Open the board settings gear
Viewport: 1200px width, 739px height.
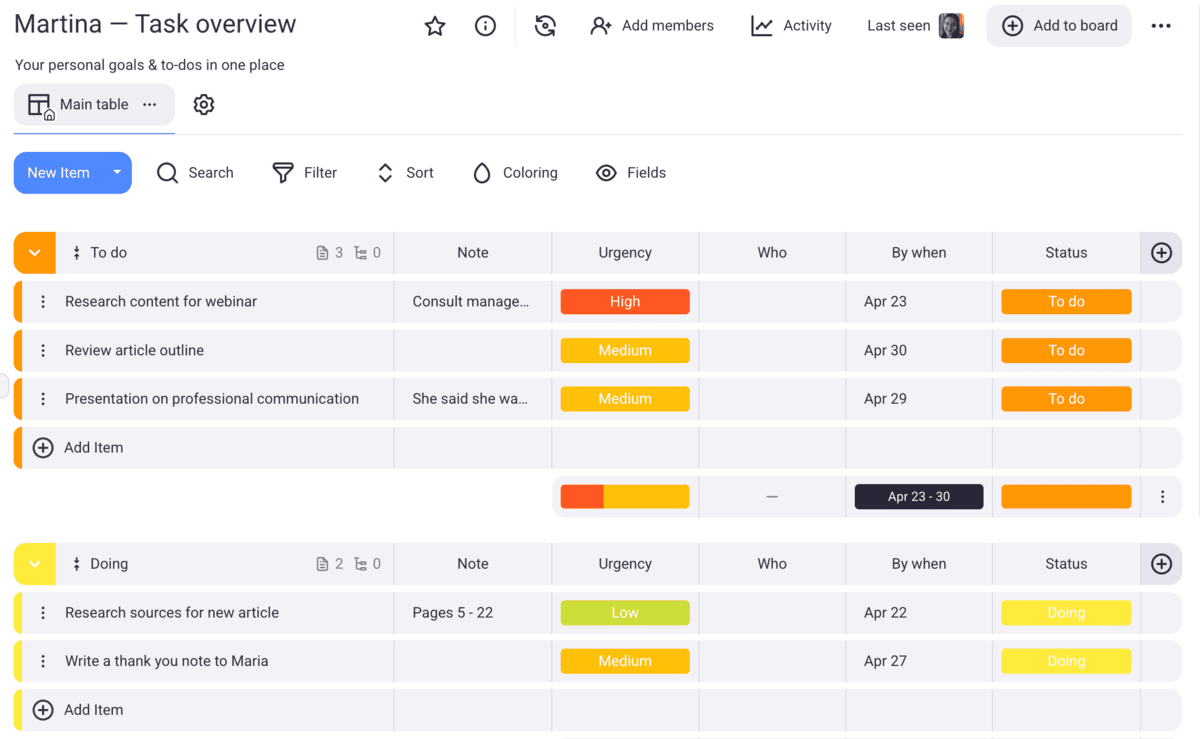coord(204,104)
